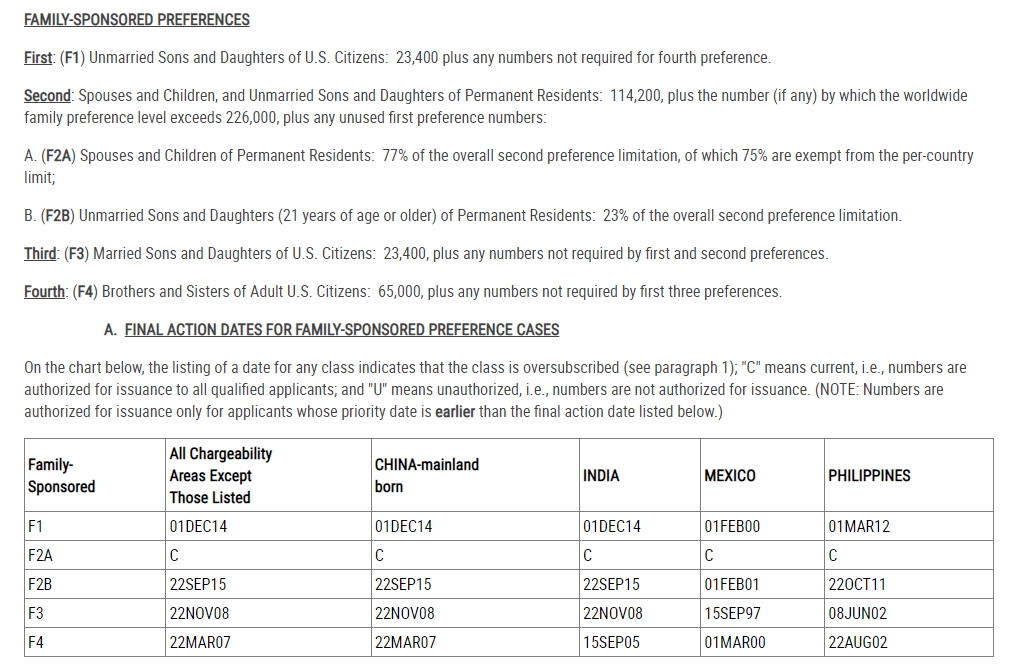Click the underlined 'Third' preference label
This screenshot has height=668, width=1014.
click(40, 253)
